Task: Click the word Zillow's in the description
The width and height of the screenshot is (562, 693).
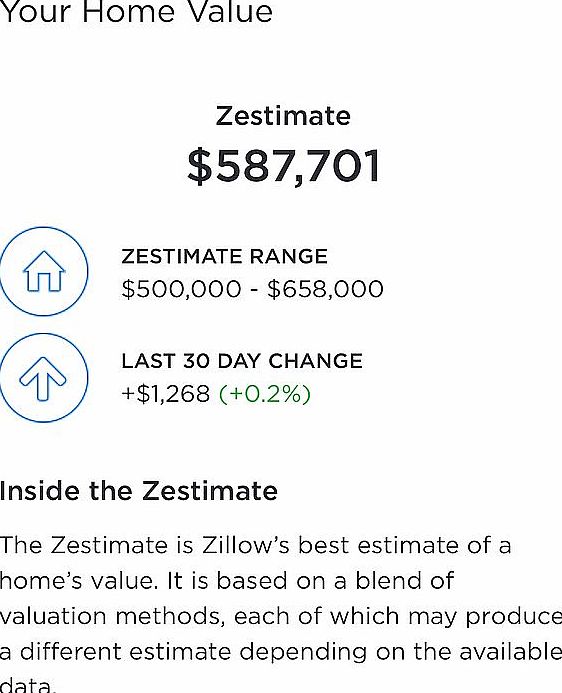Action: pyautogui.click(x=245, y=545)
